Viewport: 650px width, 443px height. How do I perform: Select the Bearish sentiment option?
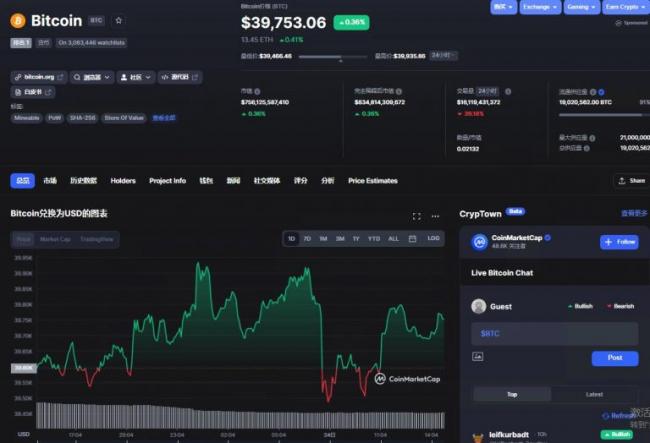(619, 306)
